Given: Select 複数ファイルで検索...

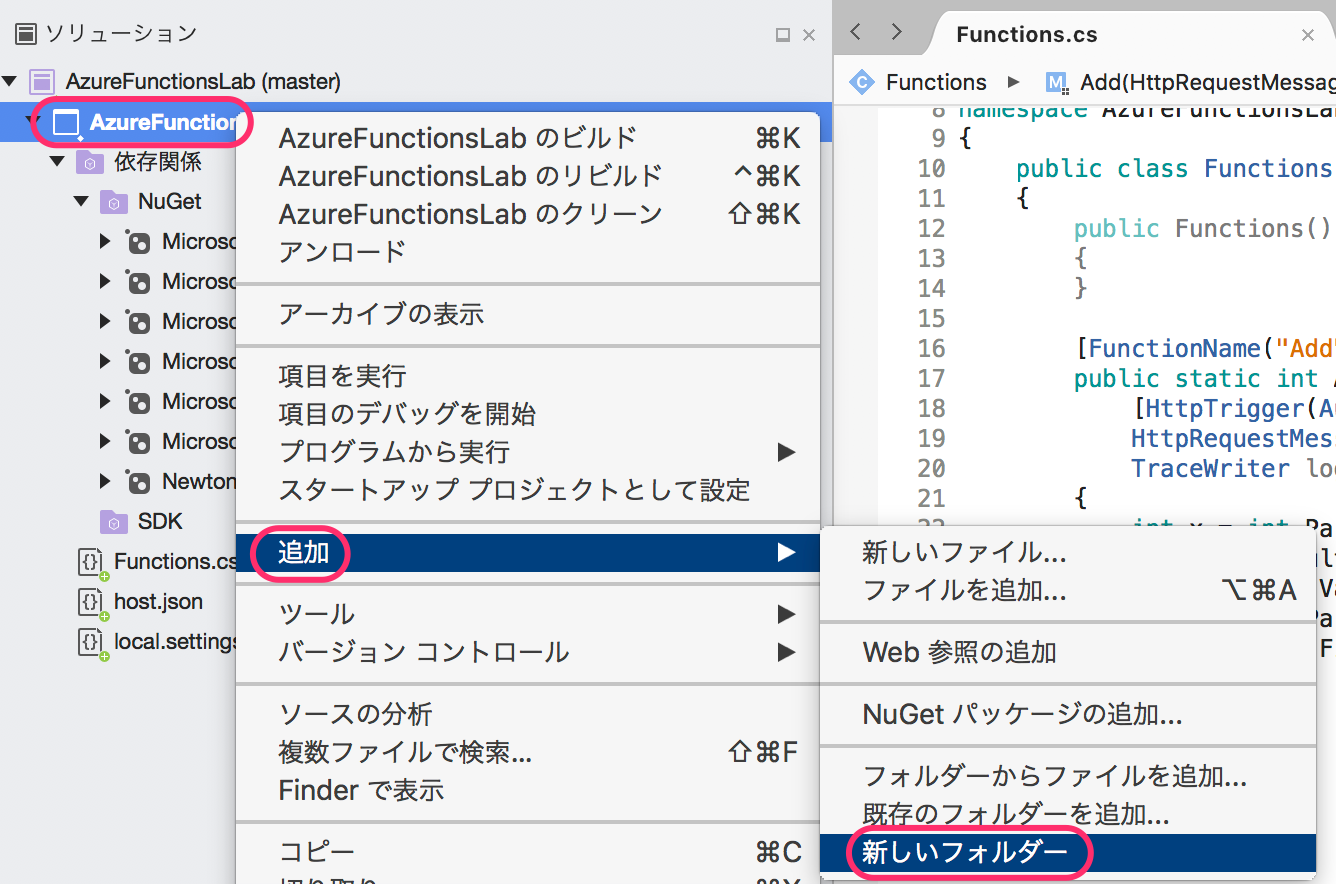Looking at the screenshot, I should coord(528,752).
